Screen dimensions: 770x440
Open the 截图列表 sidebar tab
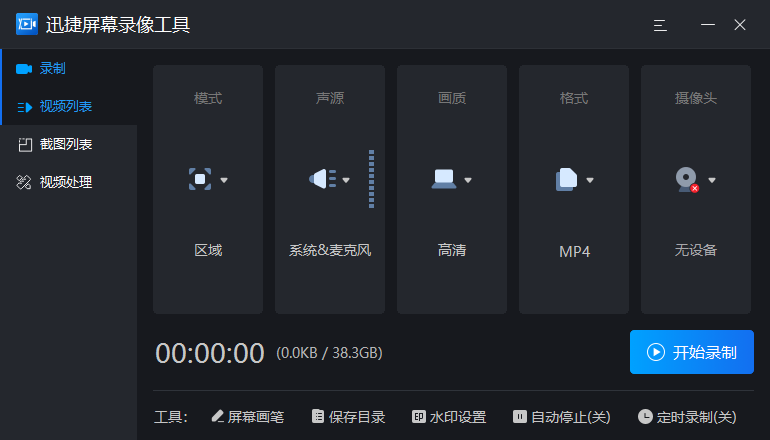[69, 144]
